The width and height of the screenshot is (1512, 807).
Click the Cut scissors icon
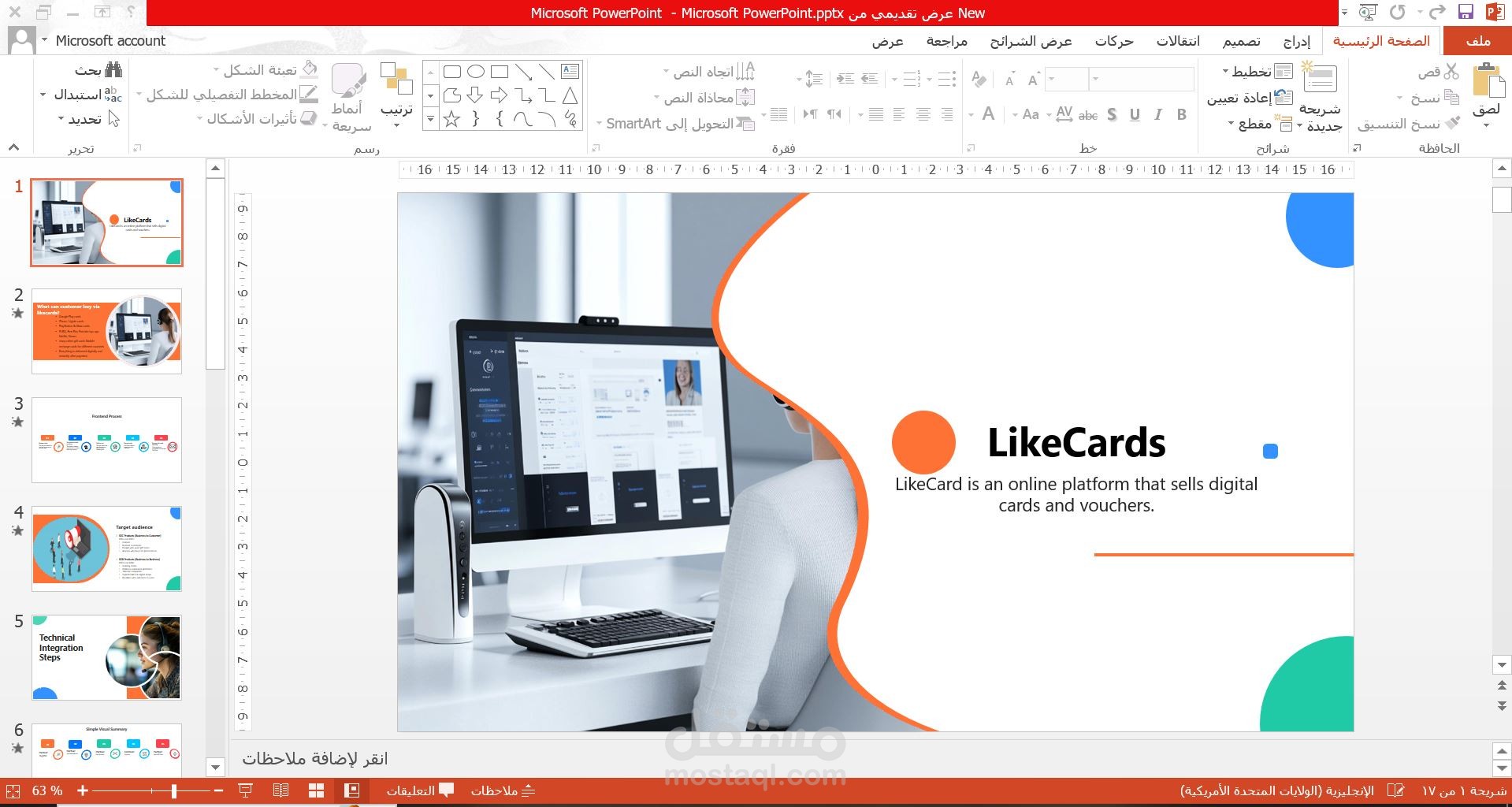1451,72
